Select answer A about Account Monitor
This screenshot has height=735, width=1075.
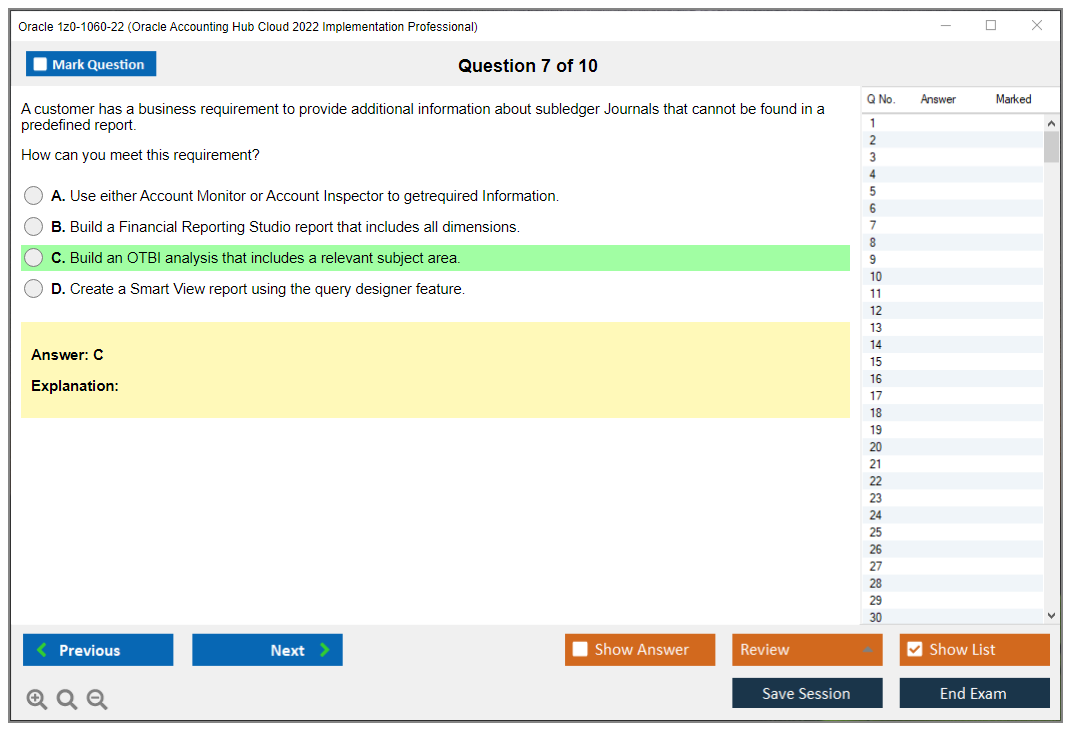(34, 196)
